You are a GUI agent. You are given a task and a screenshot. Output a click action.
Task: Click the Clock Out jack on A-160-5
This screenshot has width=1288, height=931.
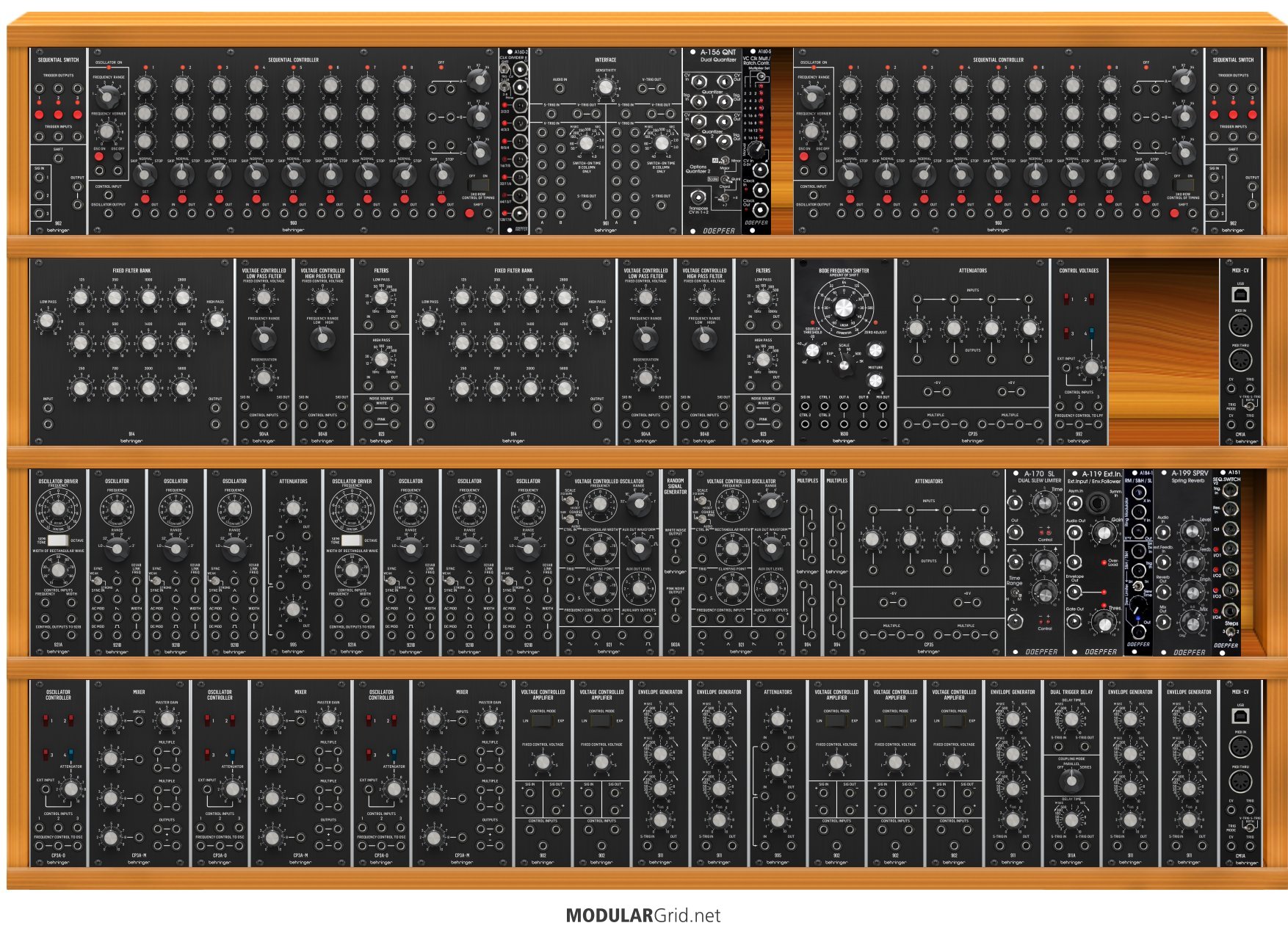click(760, 210)
